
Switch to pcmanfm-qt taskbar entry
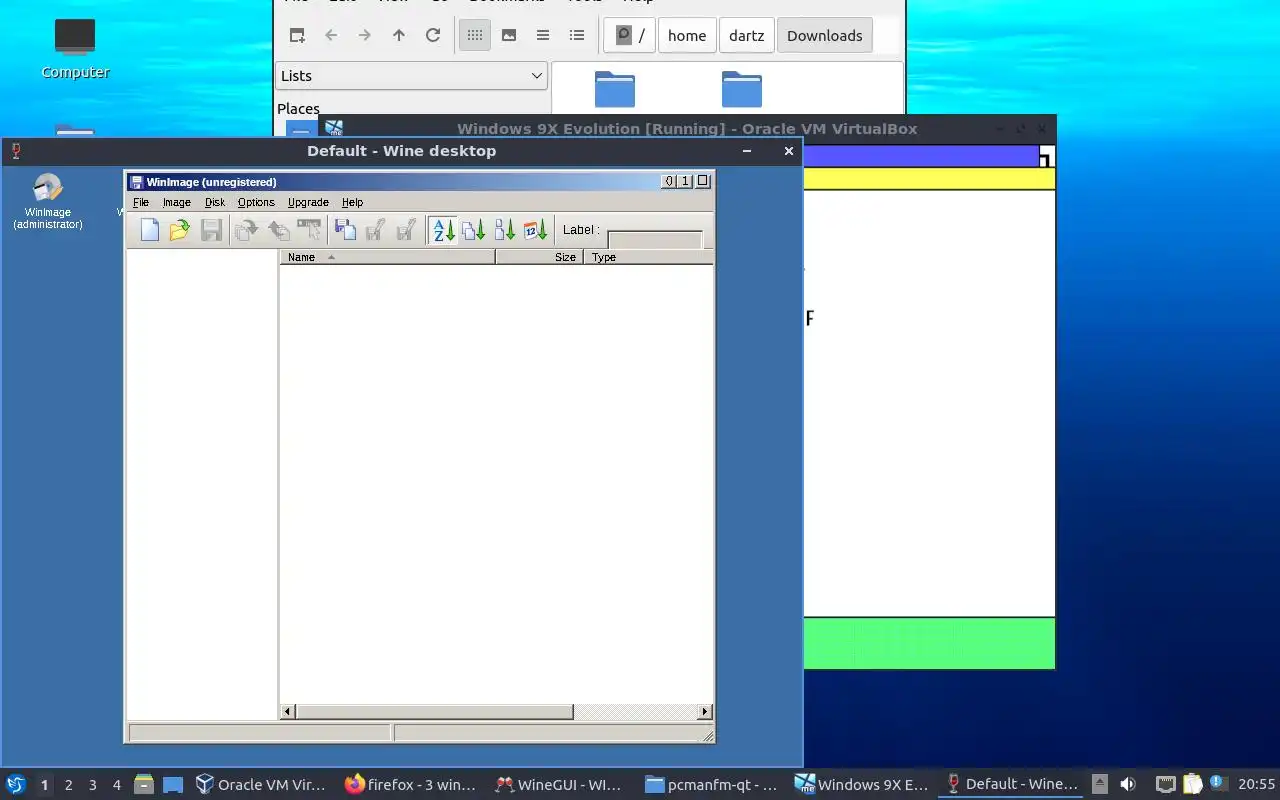click(x=711, y=785)
